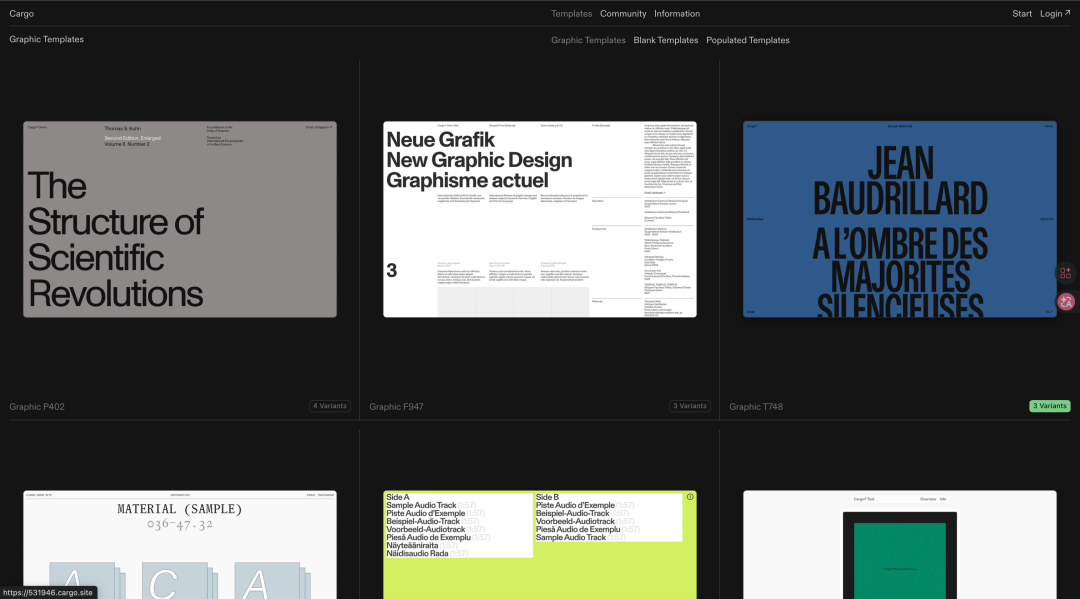Select the Graphic T748 label
Viewport: 1080px width, 599px height.
(x=756, y=407)
